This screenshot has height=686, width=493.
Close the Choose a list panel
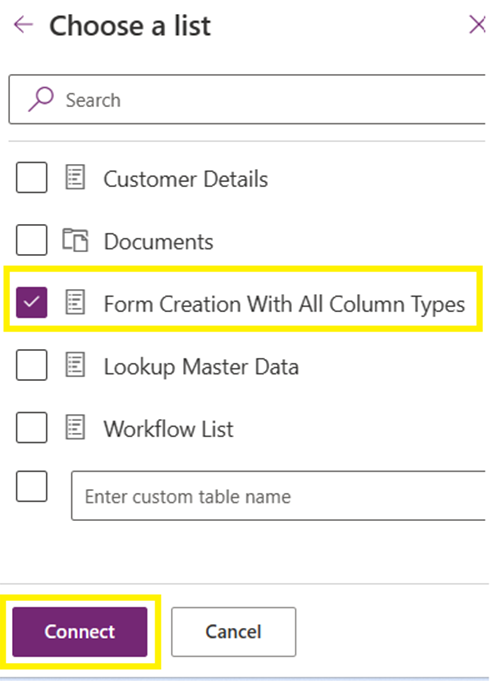(x=477, y=24)
